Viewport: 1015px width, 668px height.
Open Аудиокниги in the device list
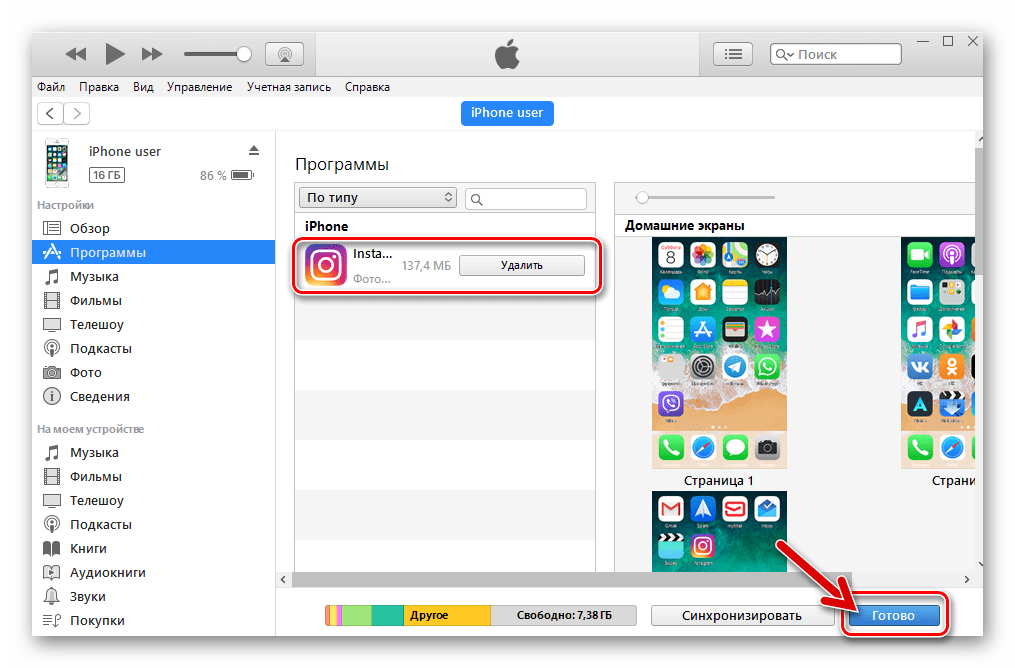(x=154, y=572)
